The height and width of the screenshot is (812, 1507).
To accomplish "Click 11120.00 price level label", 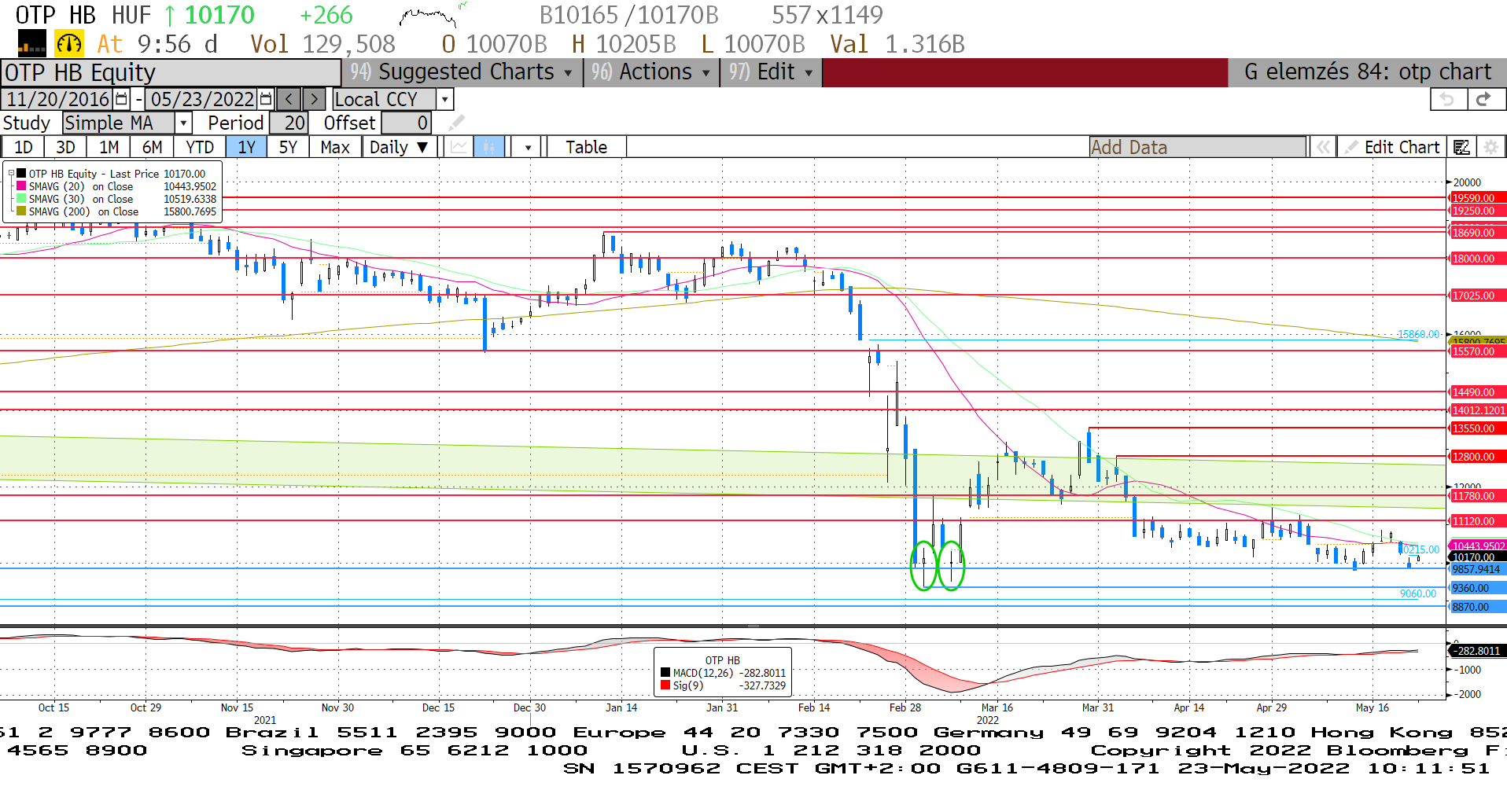I will point(1478,521).
